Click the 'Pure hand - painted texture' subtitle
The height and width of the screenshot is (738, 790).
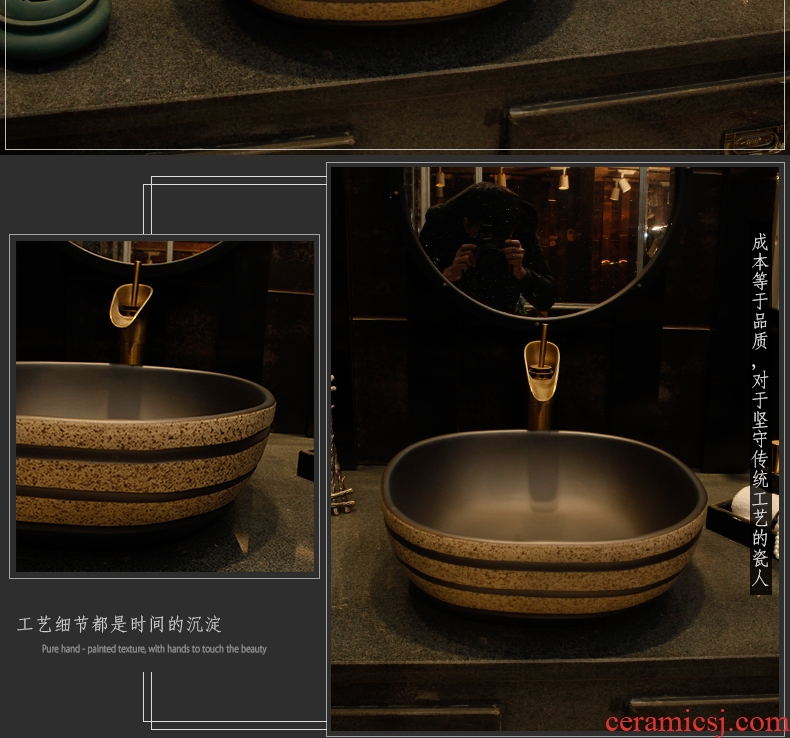click(154, 649)
